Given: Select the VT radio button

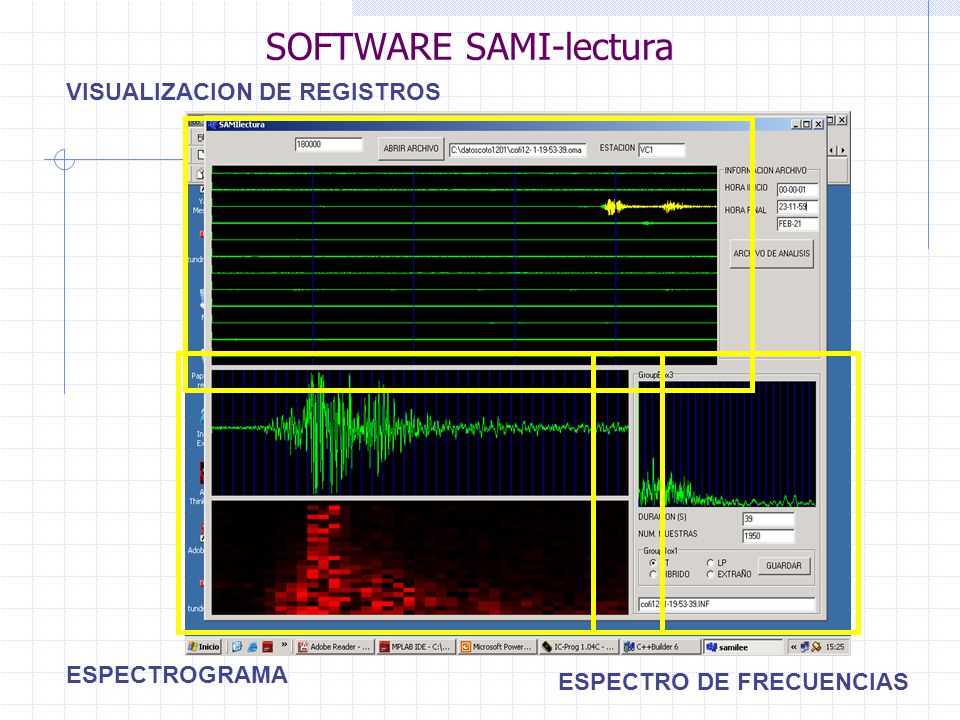Looking at the screenshot, I should (653, 563).
